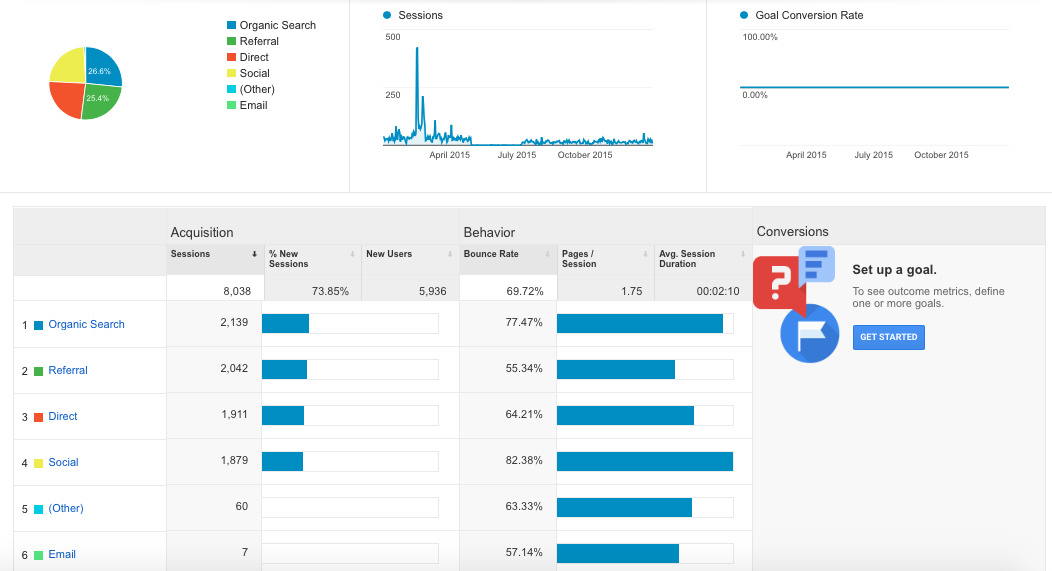The image size is (1052, 571).
Task: Click the 00:02:10 session duration total
Action: 718,291
